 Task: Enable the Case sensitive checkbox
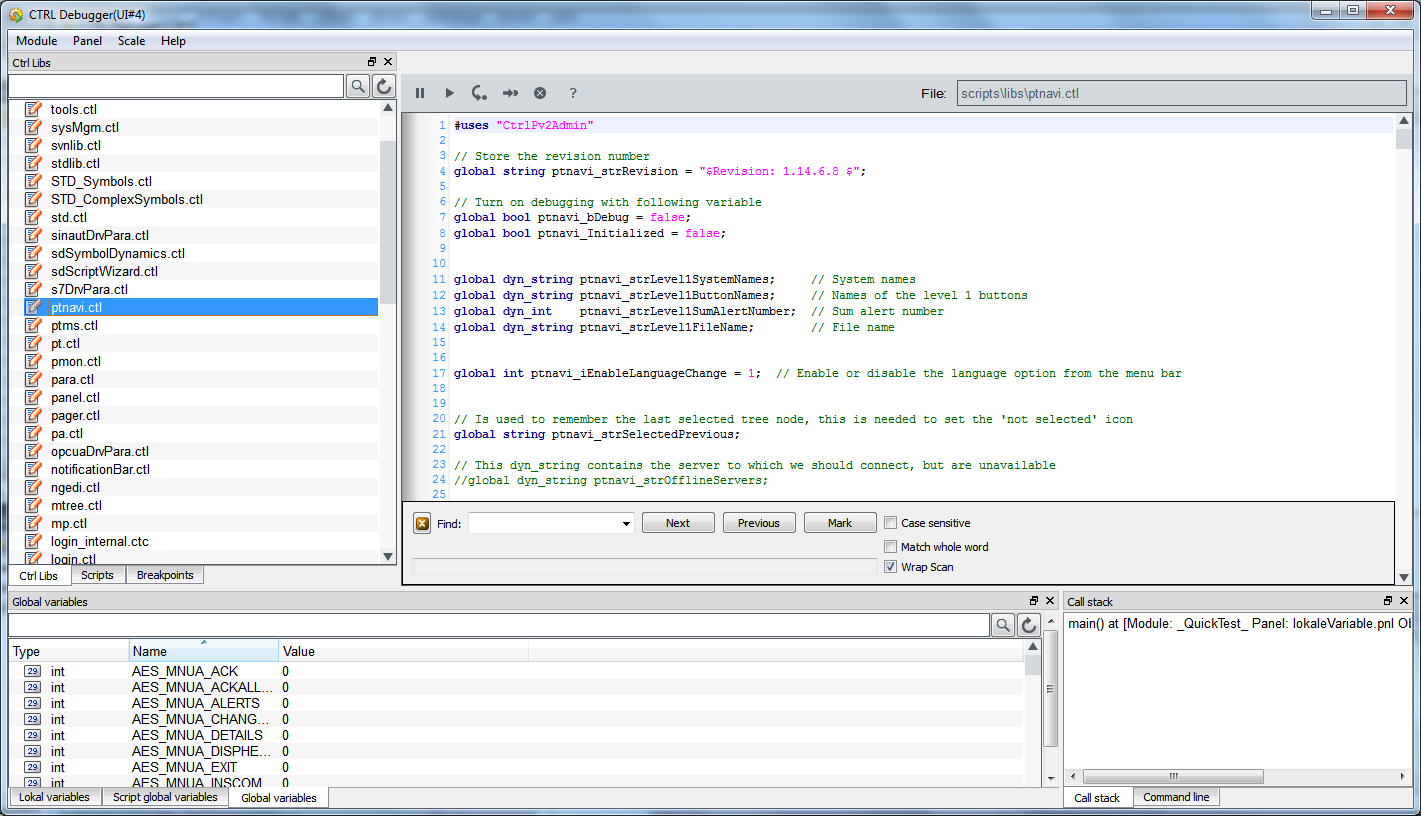click(x=890, y=523)
